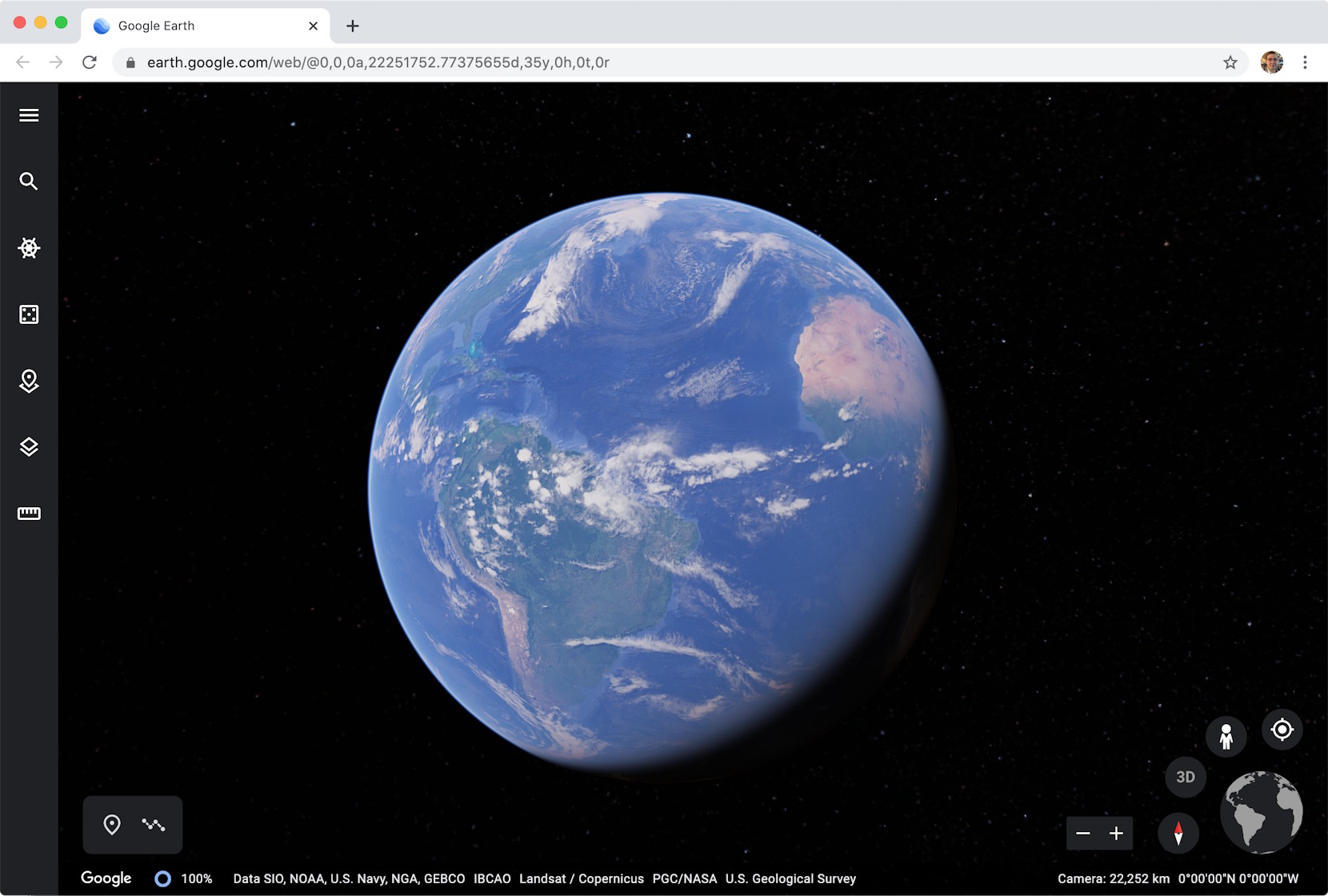The height and width of the screenshot is (896, 1328).
Task: Click the I'm Feeling Lucky dice icon
Action: 29,314
